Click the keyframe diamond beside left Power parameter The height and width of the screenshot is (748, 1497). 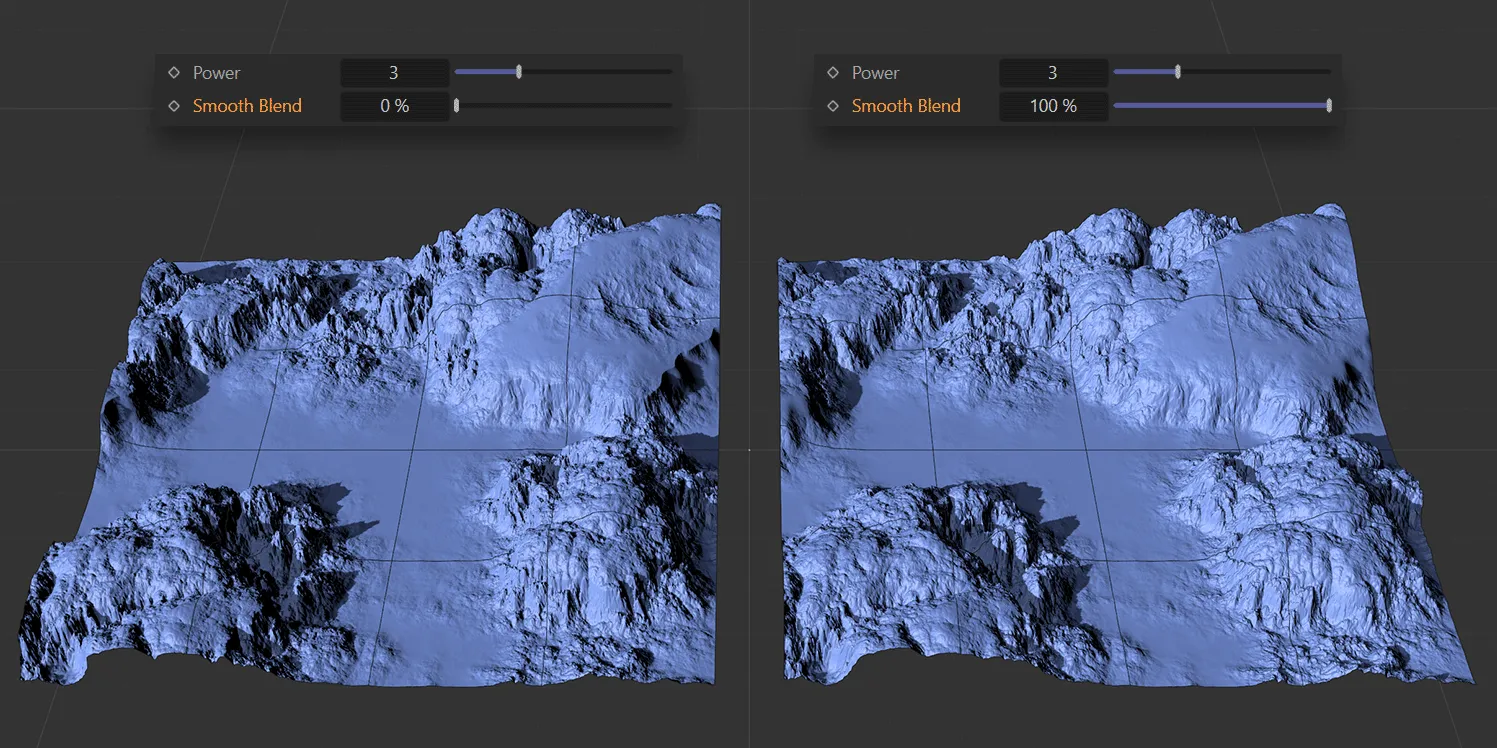[173, 72]
